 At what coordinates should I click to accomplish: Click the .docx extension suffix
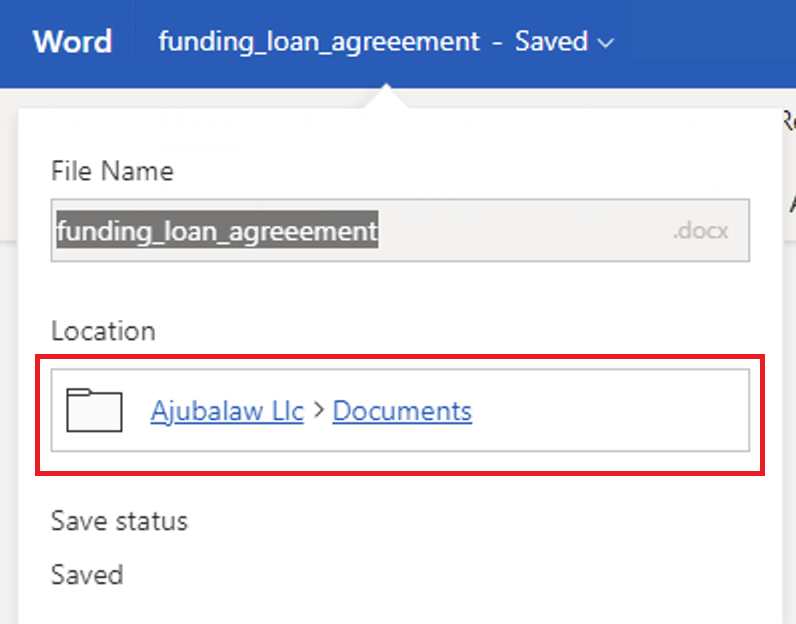[700, 232]
